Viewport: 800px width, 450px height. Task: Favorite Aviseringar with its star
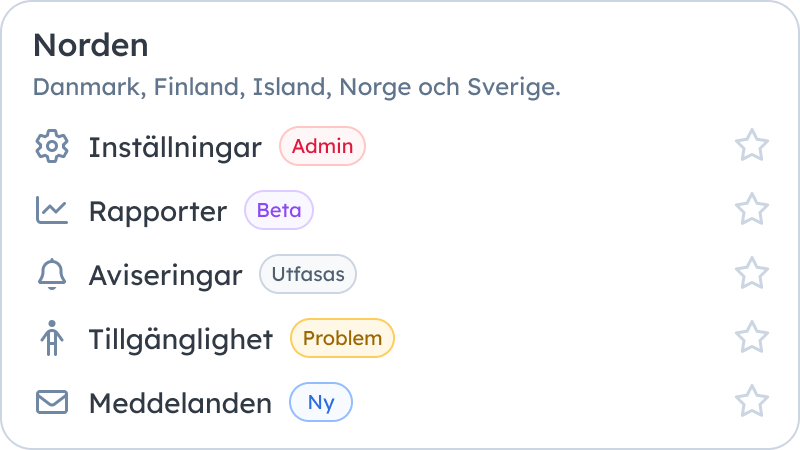(x=752, y=274)
